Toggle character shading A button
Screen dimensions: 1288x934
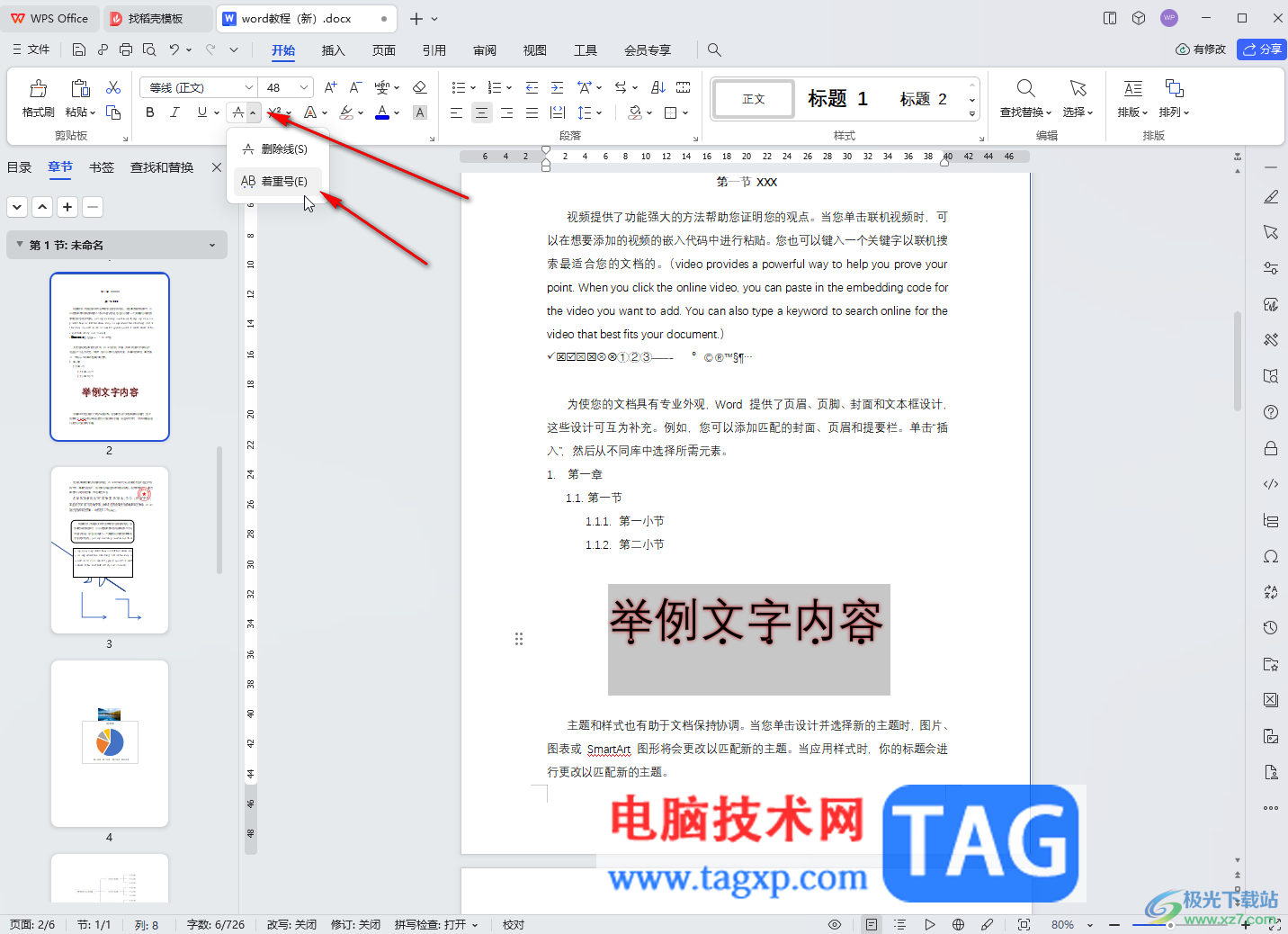pos(419,112)
